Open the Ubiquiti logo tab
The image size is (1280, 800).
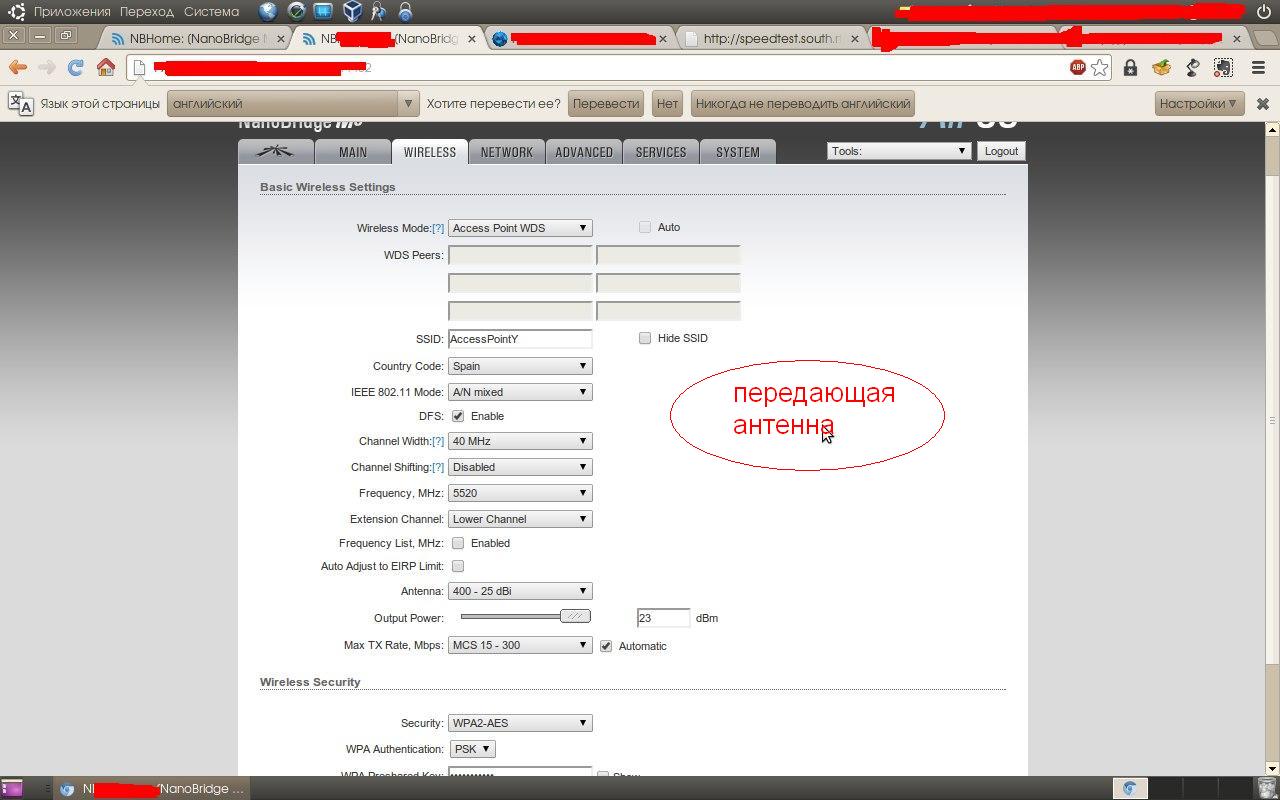point(275,152)
